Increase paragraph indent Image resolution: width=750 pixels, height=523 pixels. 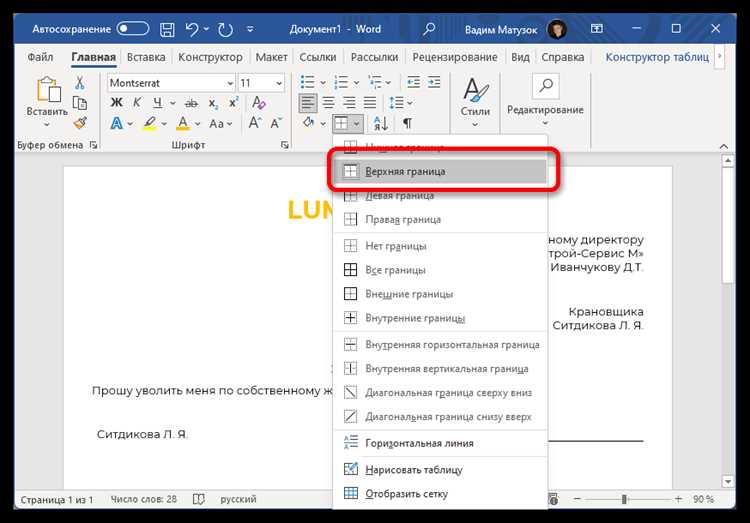click(x=434, y=82)
